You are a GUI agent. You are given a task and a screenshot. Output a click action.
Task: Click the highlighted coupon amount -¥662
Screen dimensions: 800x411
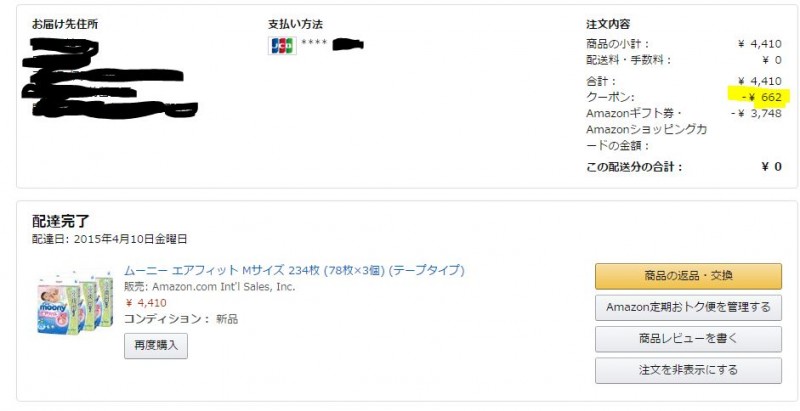762,97
